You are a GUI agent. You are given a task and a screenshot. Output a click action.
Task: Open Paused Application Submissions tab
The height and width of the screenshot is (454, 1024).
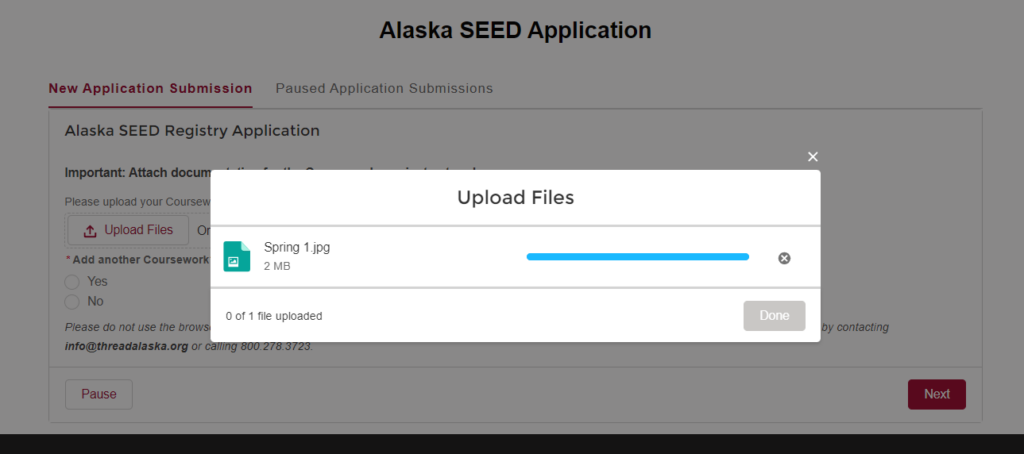coord(384,88)
